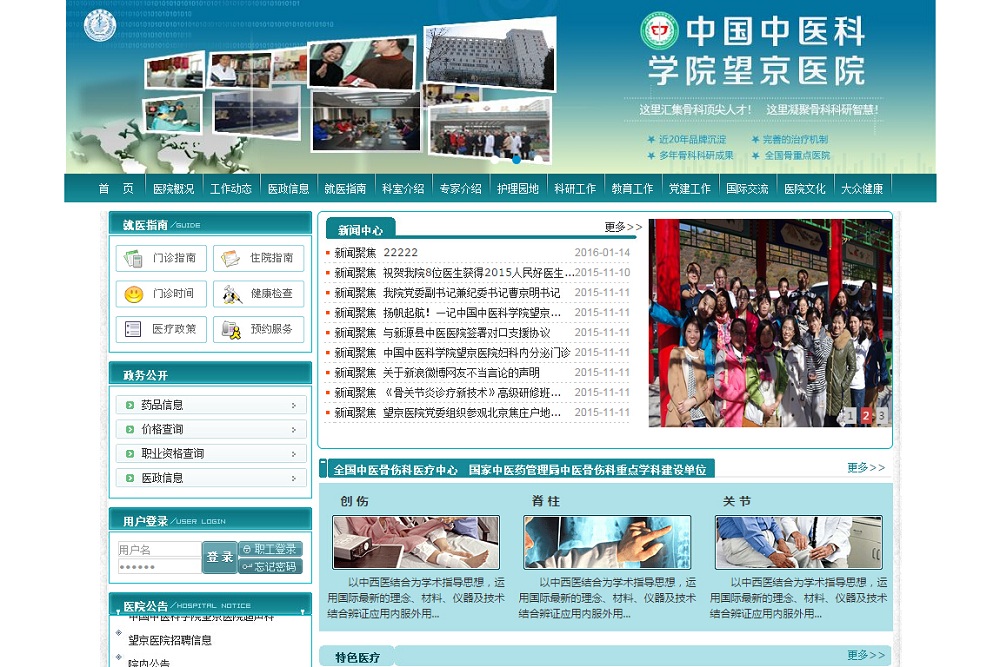Screen dimensions: 1000x667
Task: Click the 登录 login button
Action: tap(219, 557)
